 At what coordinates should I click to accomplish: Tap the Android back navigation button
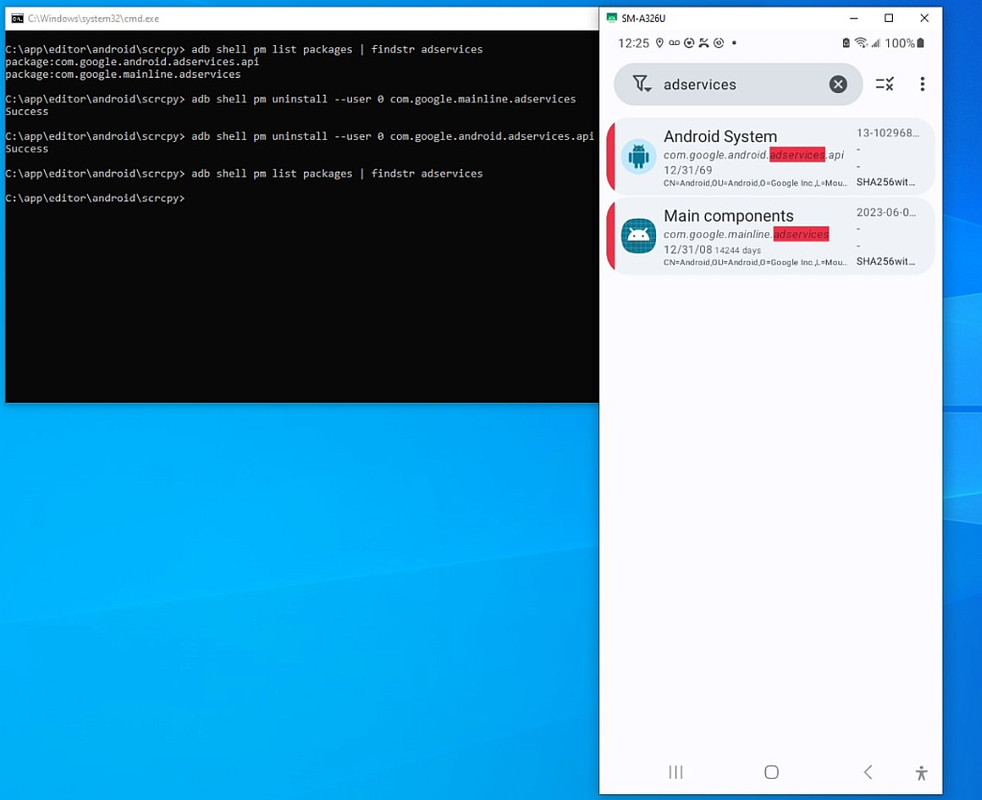(868, 772)
